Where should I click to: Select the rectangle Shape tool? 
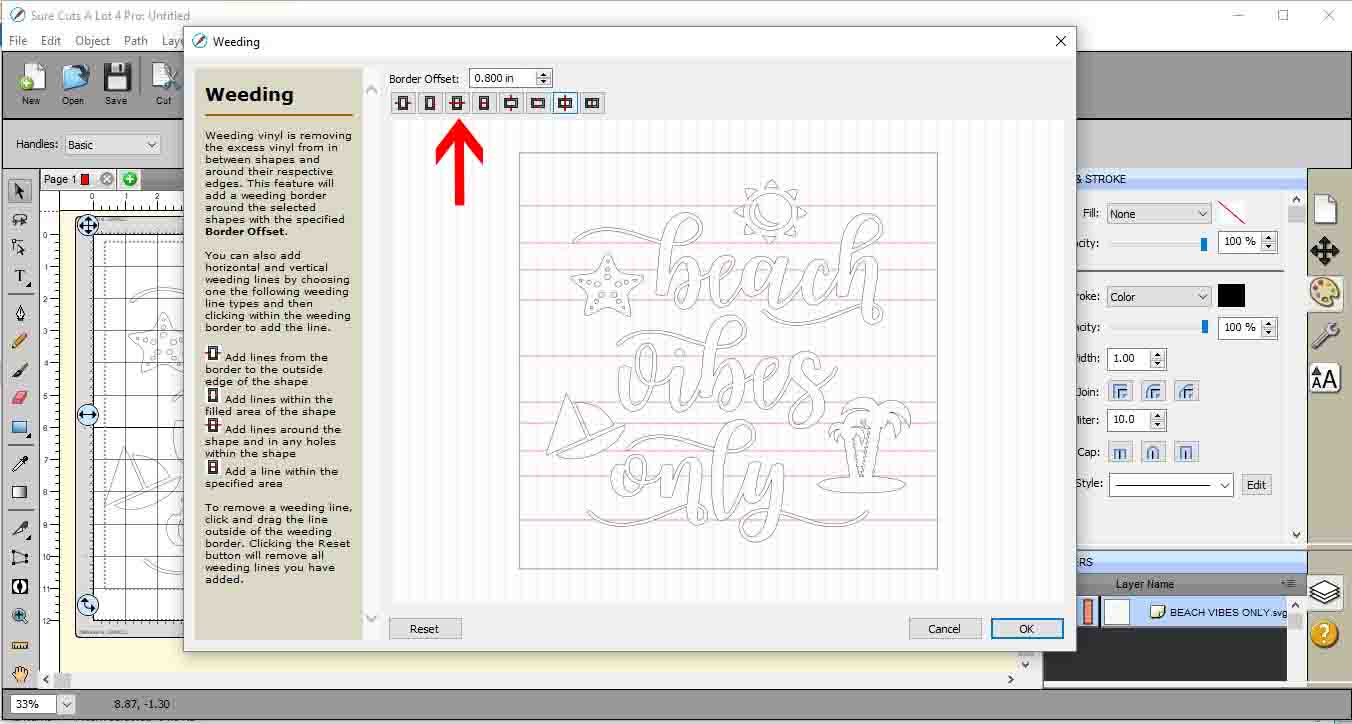point(19,428)
